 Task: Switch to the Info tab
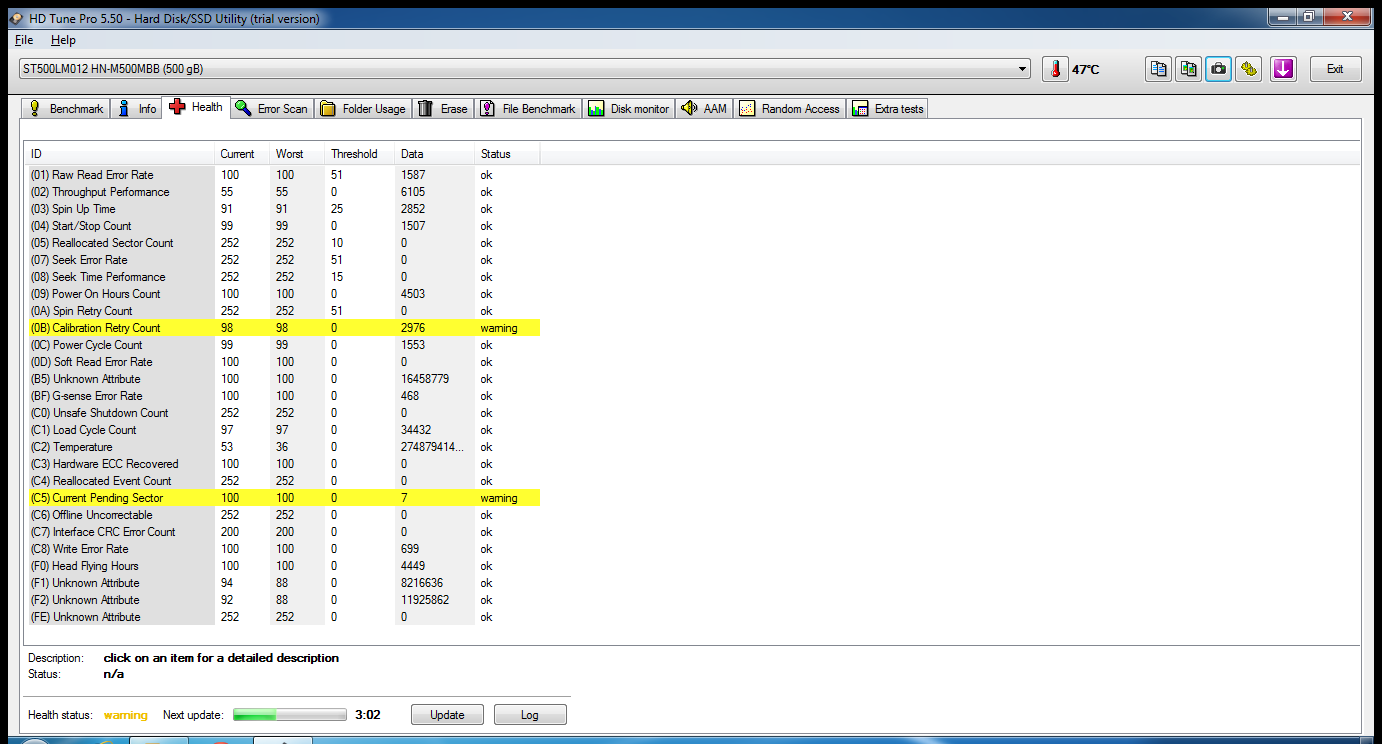[136, 109]
